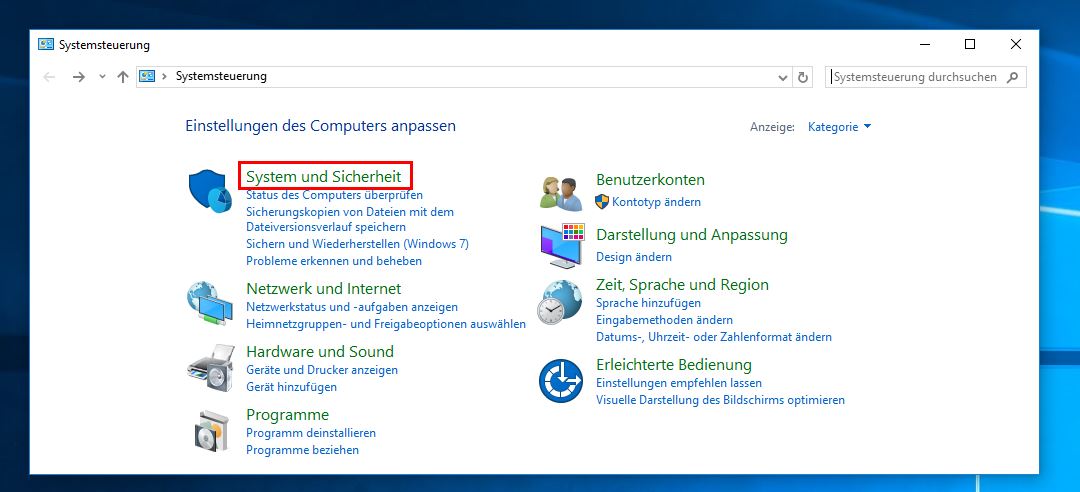Click Einstellungen empfehlen lassen link
The height and width of the screenshot is (492, 1080).
pyautogui.click(x=678, y=383)
